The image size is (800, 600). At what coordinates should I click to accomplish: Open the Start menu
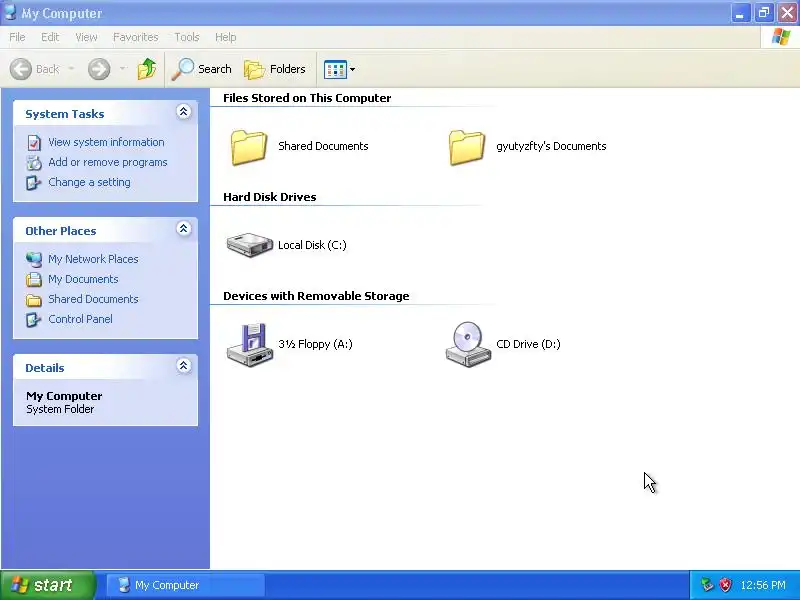[48, 585]
